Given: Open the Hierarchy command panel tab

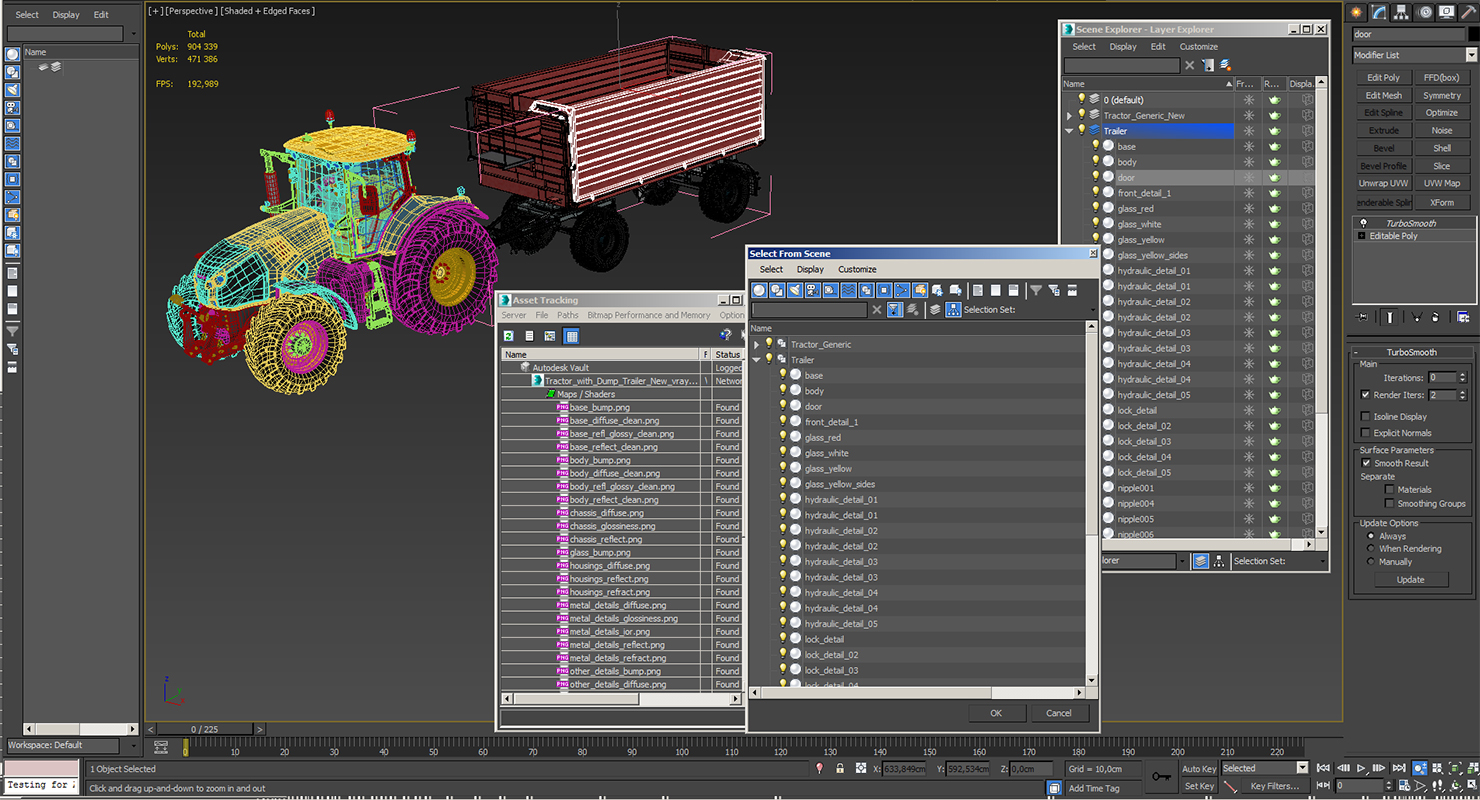Looking at the screenshot, I should tap(1402, 12).
